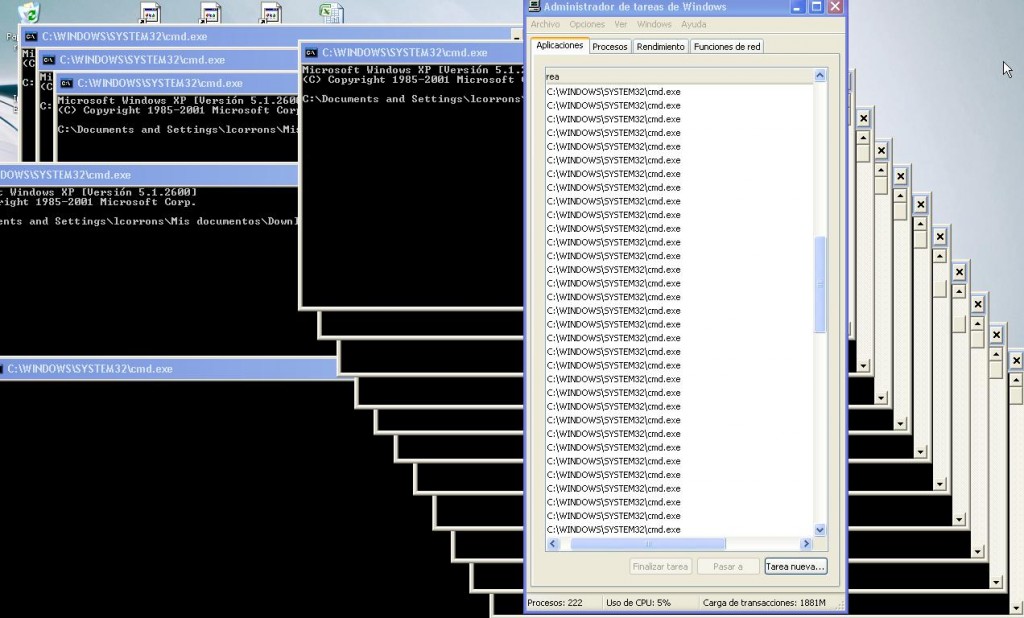Screen dimensions: 1024x618
Task: Click the Task Manager title bar icon
Action: pos(534,7)
